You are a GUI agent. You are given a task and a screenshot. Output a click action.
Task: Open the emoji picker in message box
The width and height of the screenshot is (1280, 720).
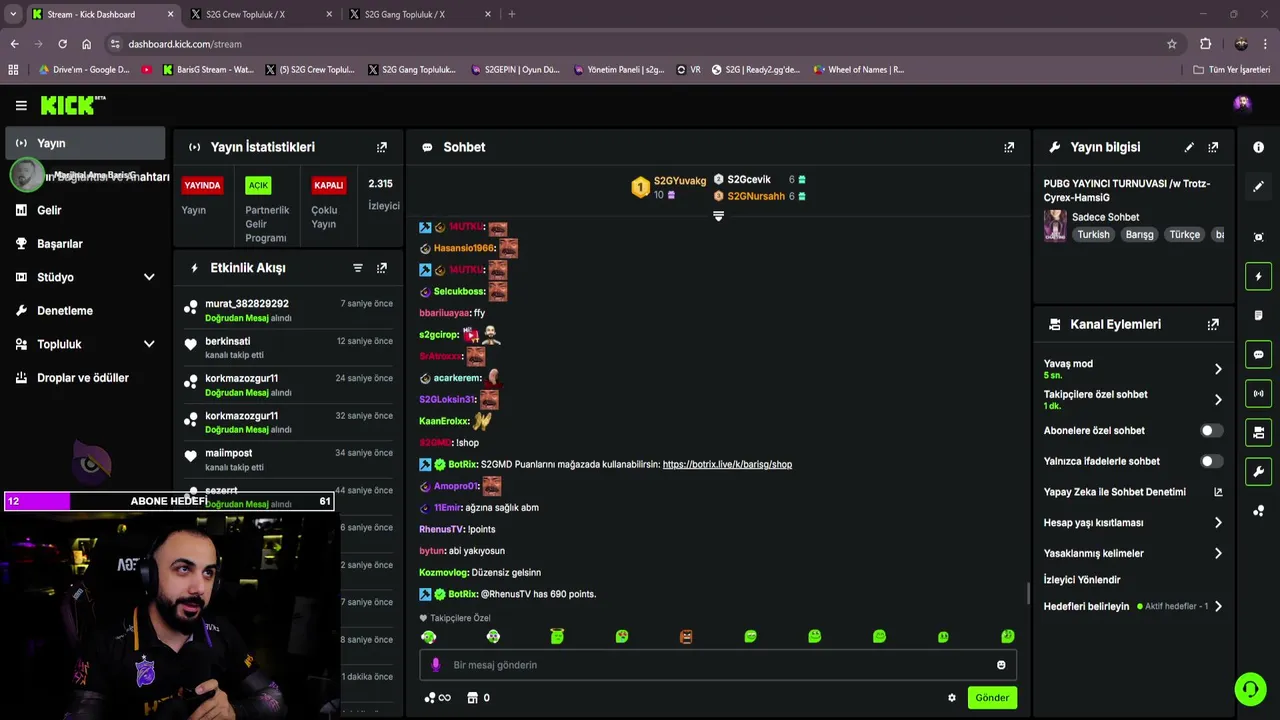coord(1001,665)
